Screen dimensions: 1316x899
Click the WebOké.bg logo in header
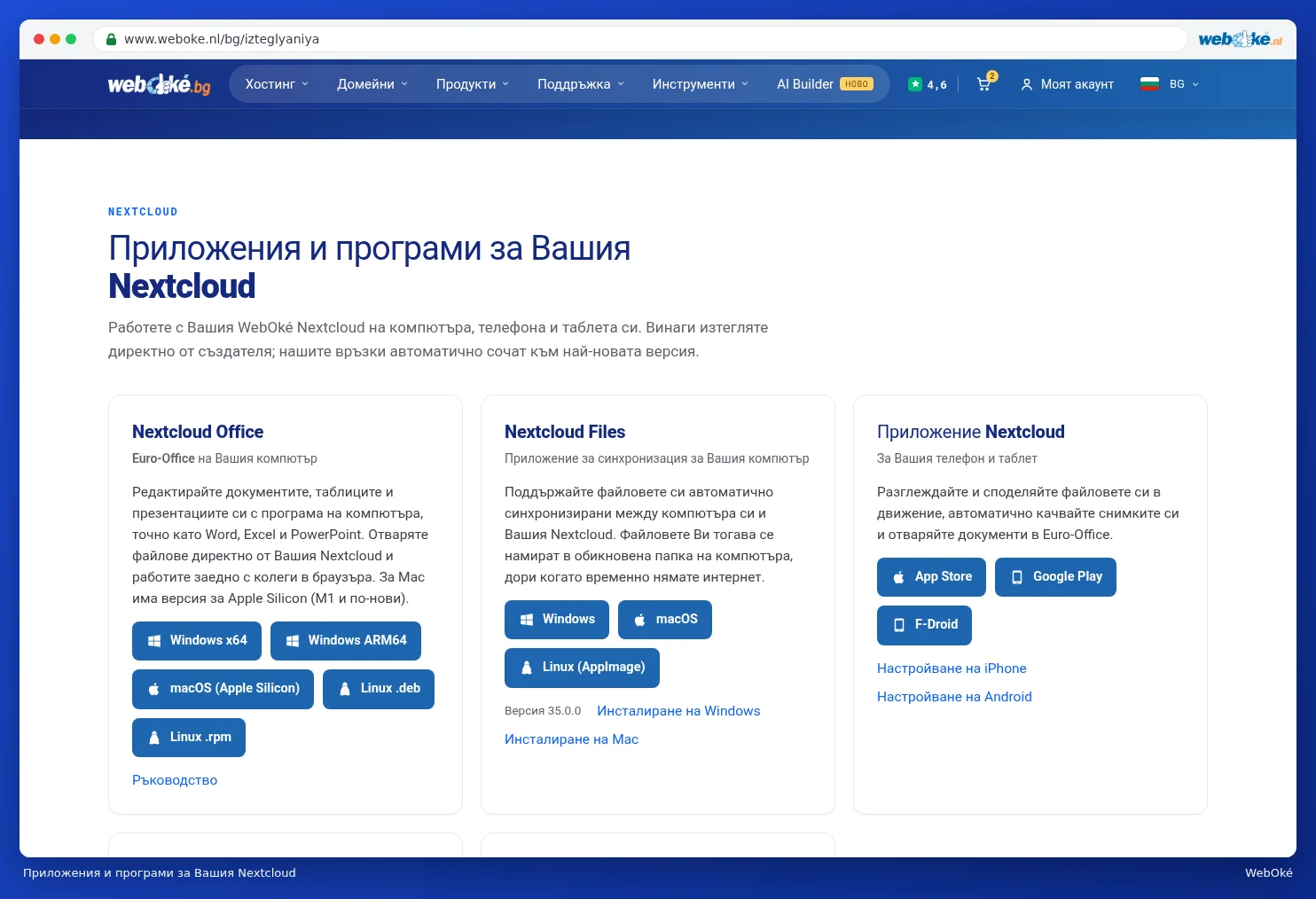[x=160, y=84]
